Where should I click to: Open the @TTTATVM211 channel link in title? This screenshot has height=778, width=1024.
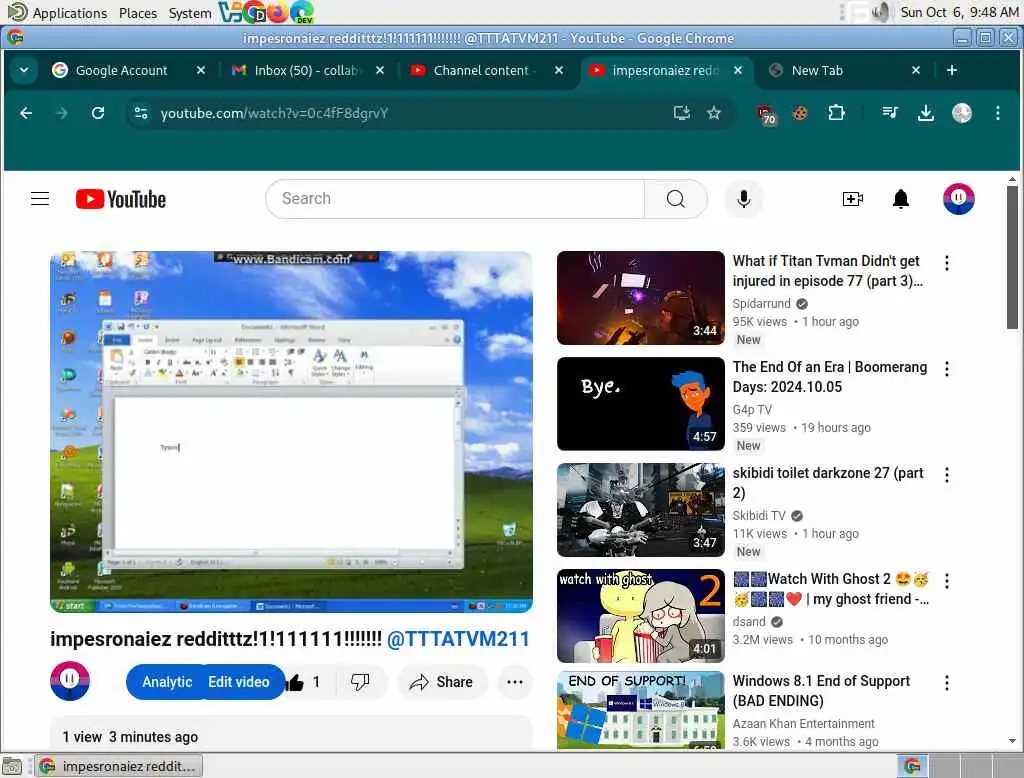click(458, 639)
